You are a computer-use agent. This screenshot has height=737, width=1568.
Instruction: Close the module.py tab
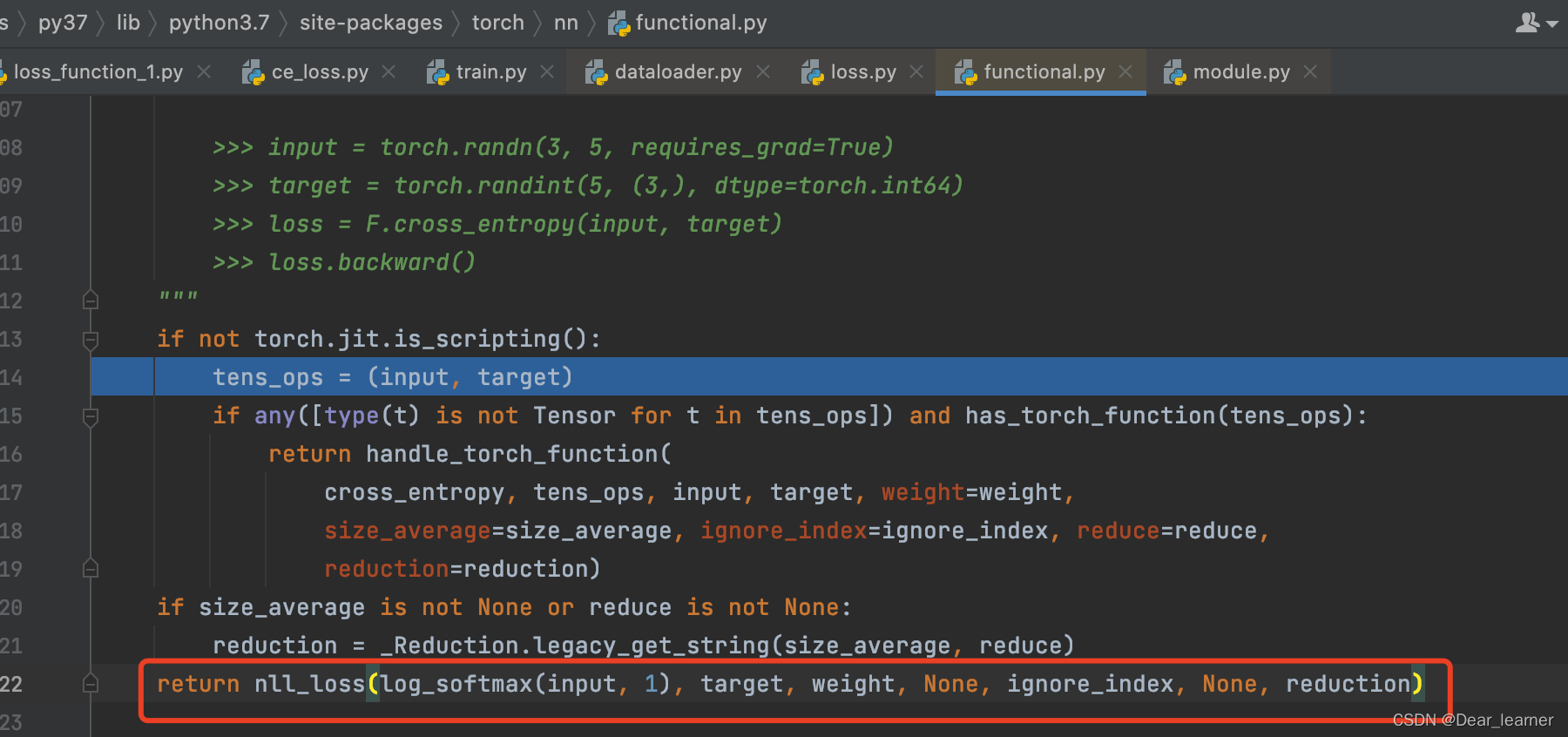1310,72
